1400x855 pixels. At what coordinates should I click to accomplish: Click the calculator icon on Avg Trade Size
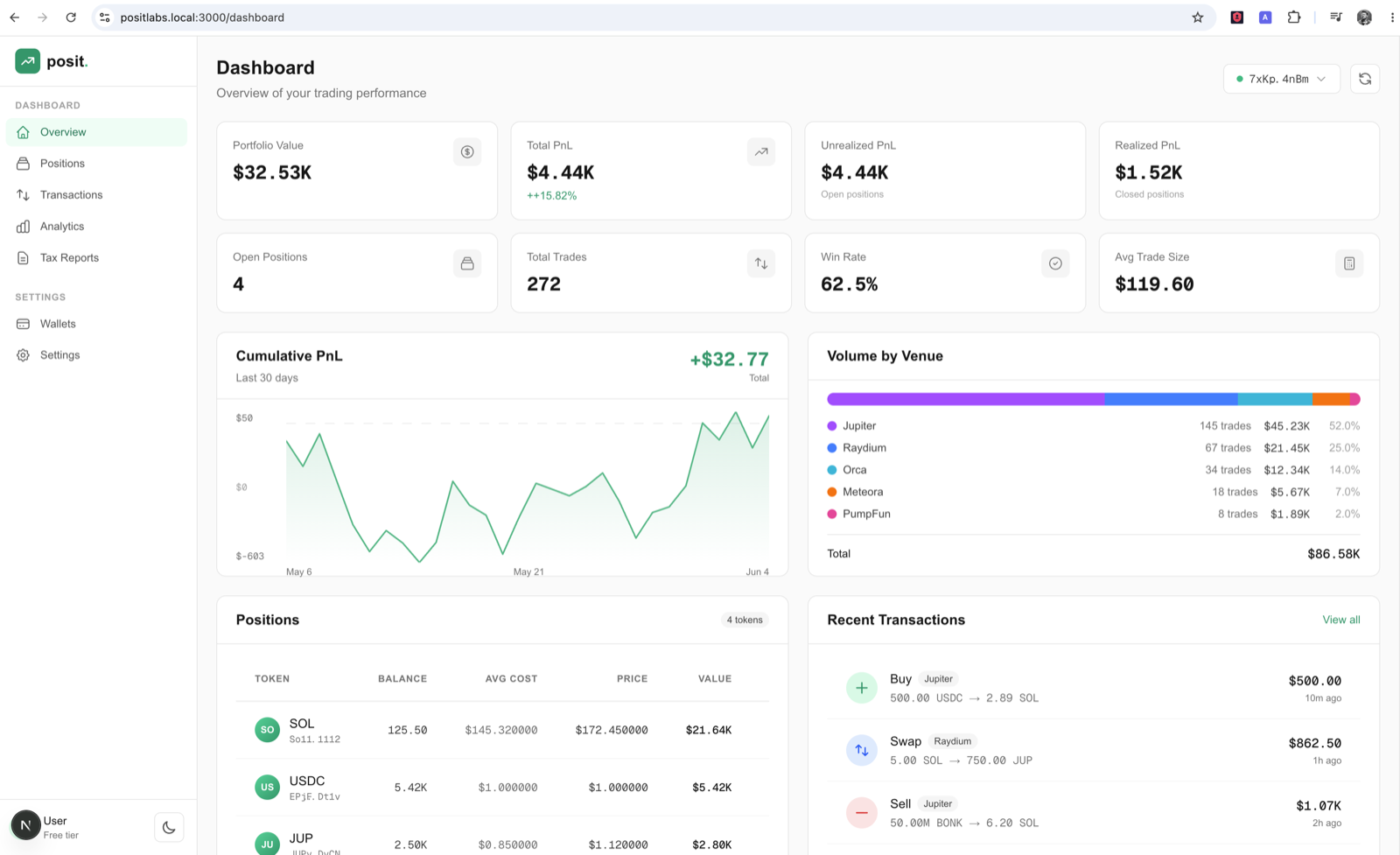[x=1349, y=263]
